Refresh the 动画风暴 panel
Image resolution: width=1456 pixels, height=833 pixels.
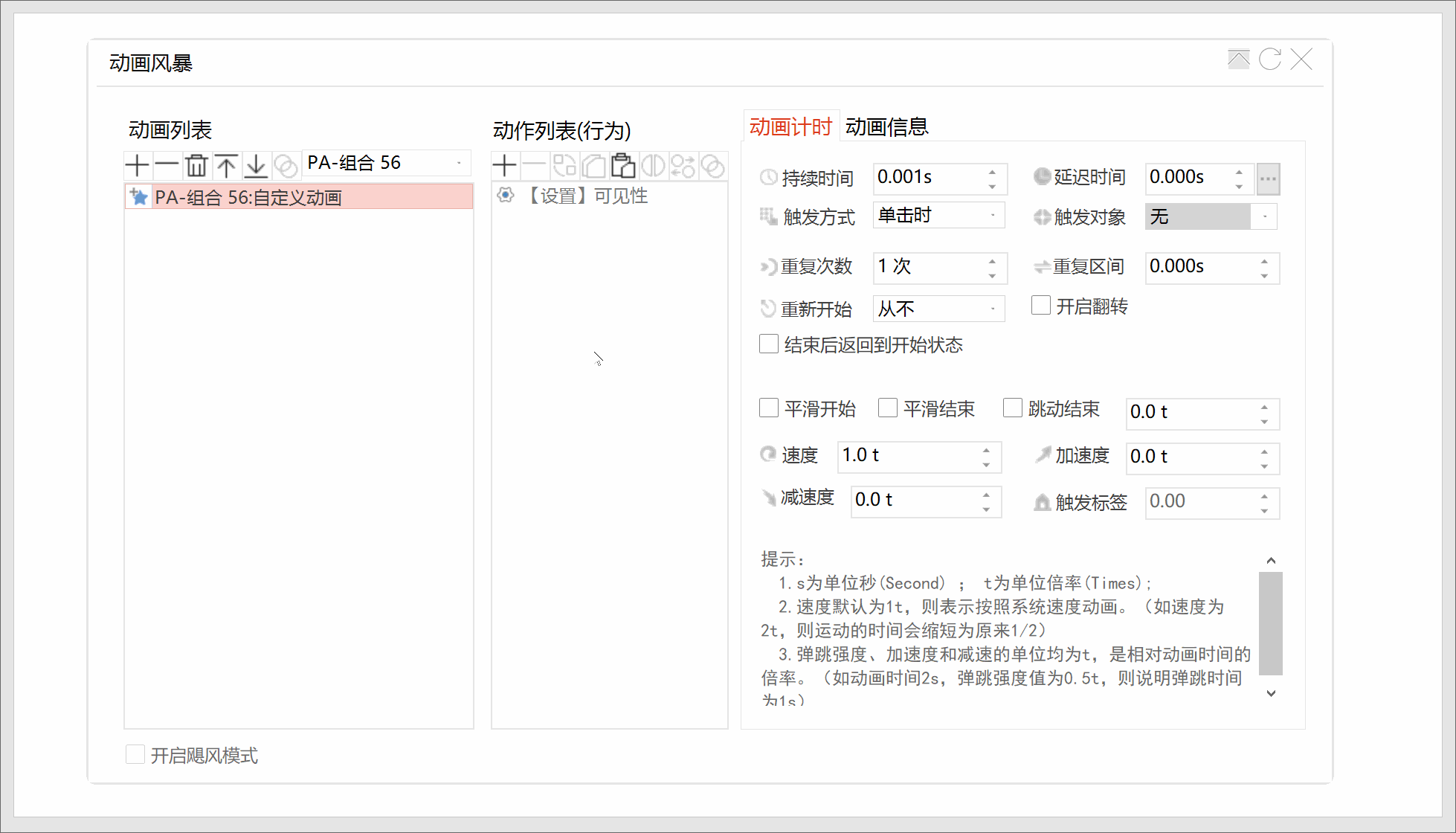(x=1270, y=59)
